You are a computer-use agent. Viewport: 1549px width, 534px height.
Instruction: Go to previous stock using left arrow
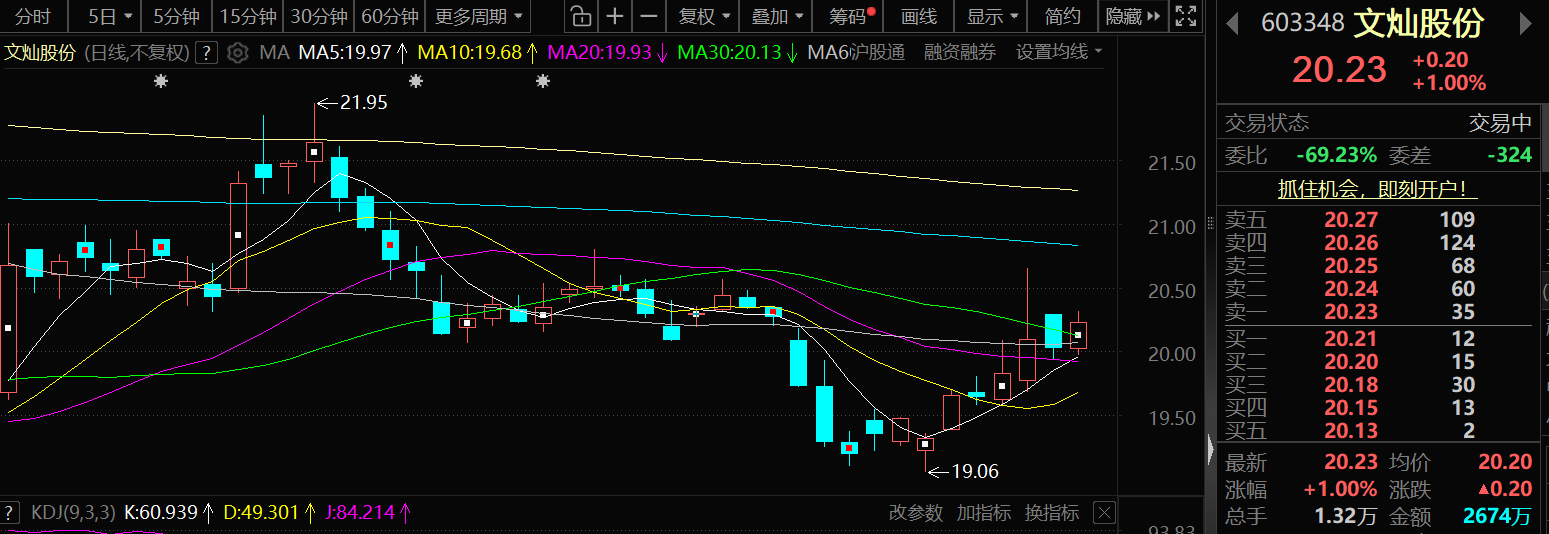(1233, 23)
